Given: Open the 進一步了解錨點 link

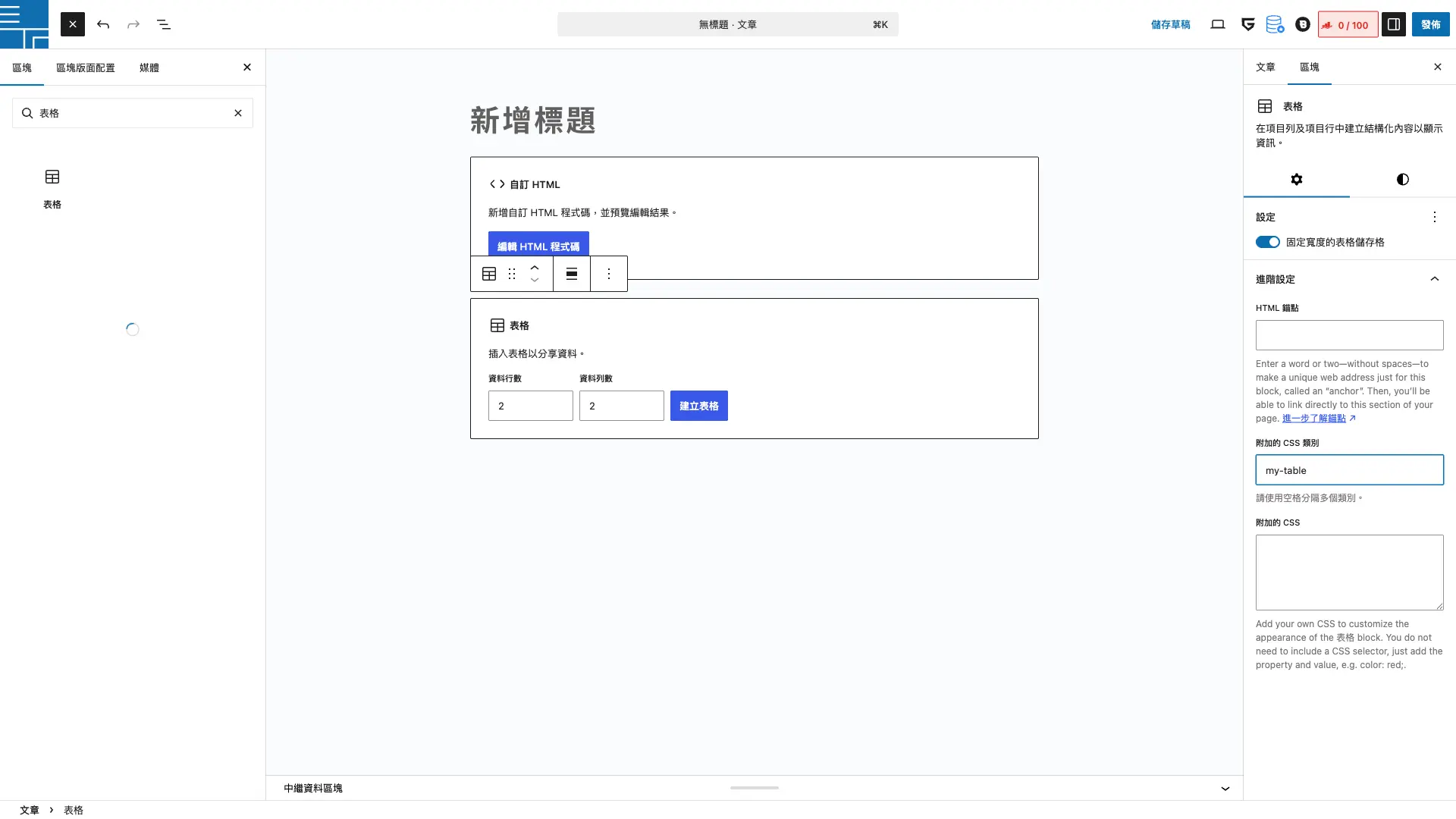Looking at the screenshot, I should pos(1319,418).
